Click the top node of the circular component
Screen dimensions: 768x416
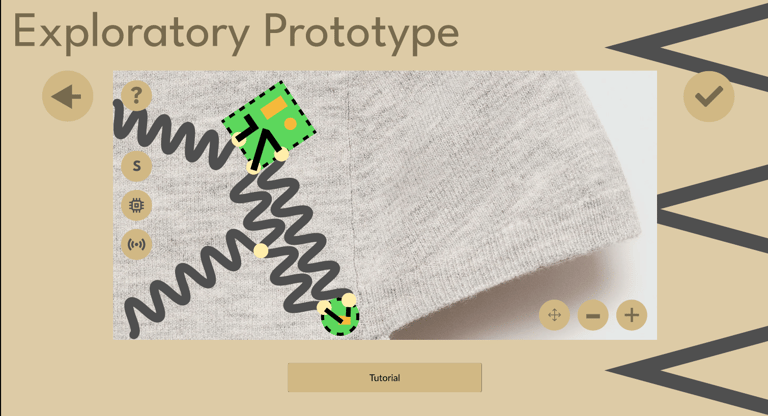pos(349,299)
